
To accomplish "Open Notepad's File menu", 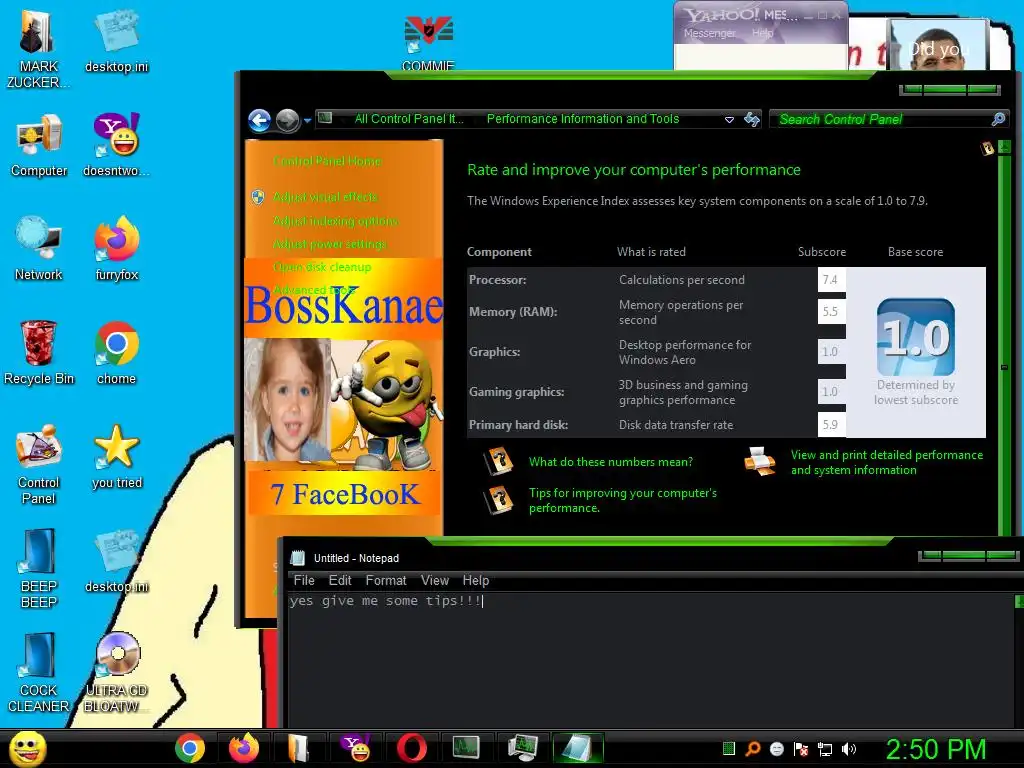I will [x=304, y=580].
